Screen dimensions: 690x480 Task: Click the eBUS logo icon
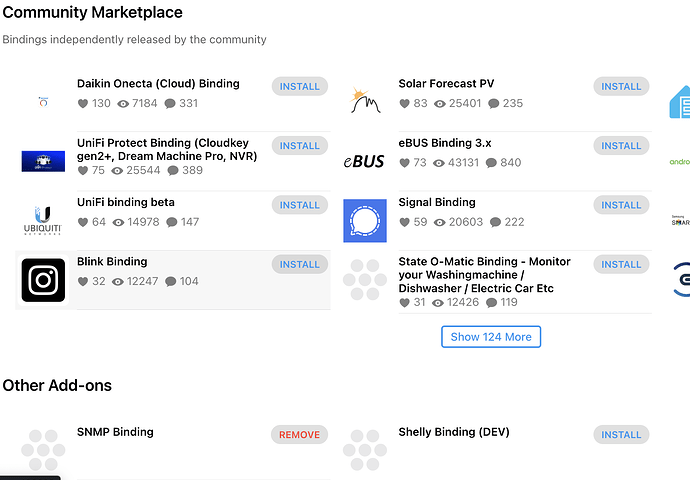(x=364, y=161)
